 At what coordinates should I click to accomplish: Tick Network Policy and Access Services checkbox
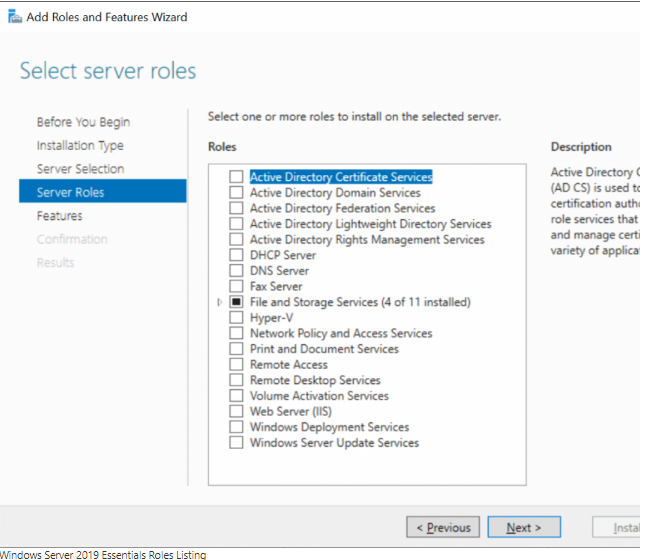coord(236,333)
